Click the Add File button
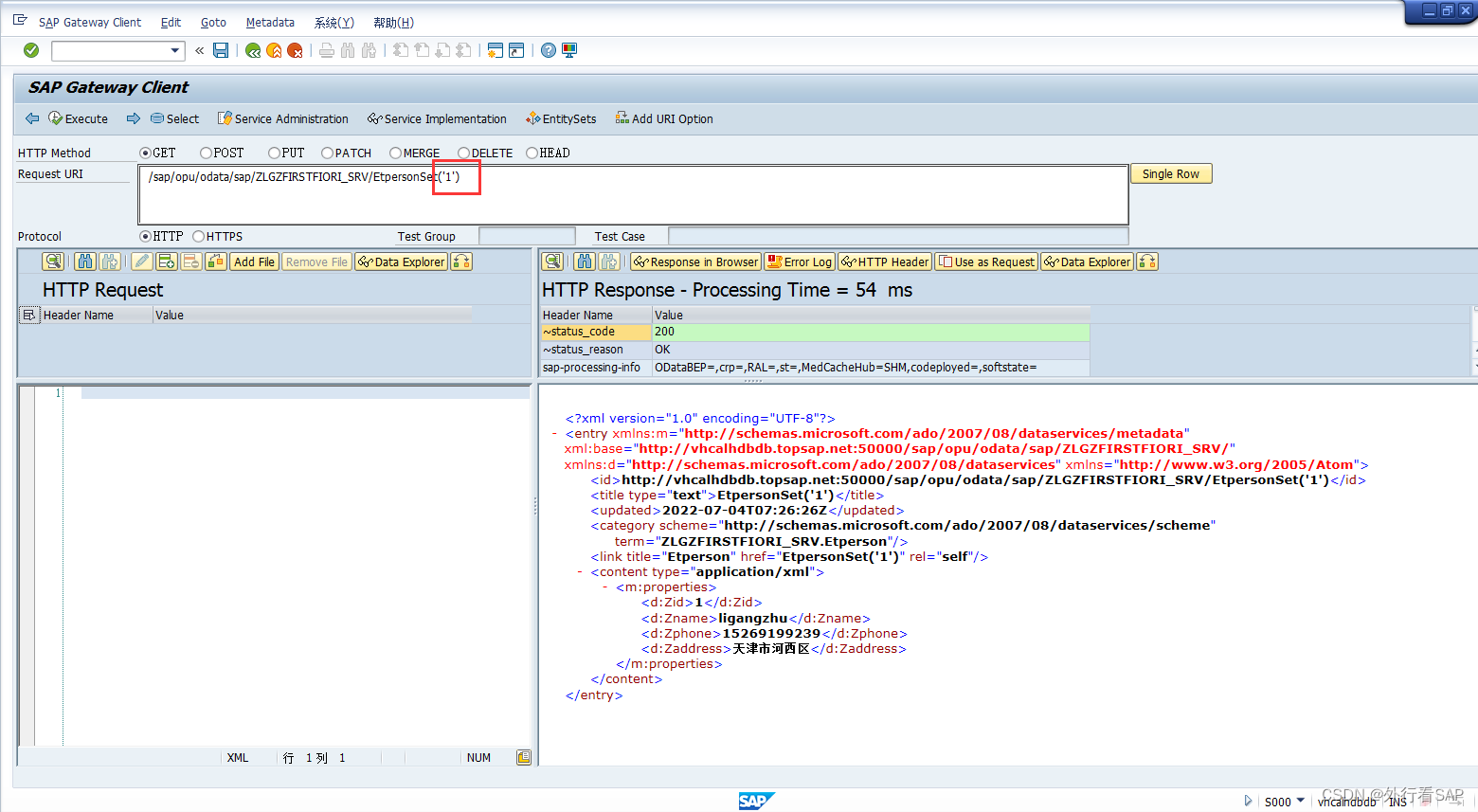This screenshot has height=812, width=1478. (254, 262)
